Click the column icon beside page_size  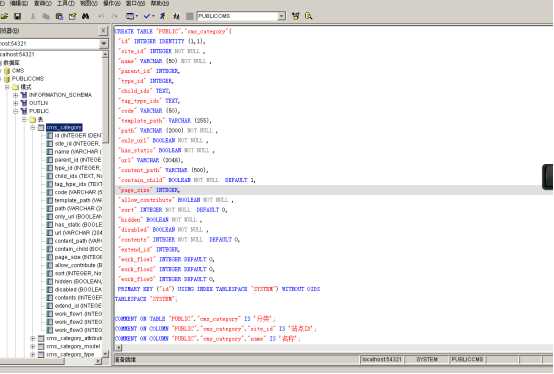click(50, 257)
